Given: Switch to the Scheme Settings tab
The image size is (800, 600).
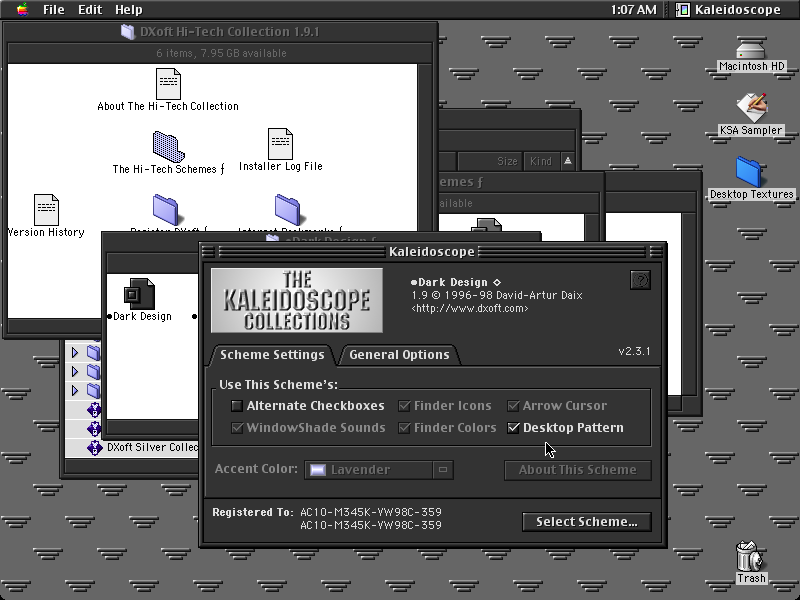Looking at the screenshot, I should pyautogui.click(x=272, y=355).
